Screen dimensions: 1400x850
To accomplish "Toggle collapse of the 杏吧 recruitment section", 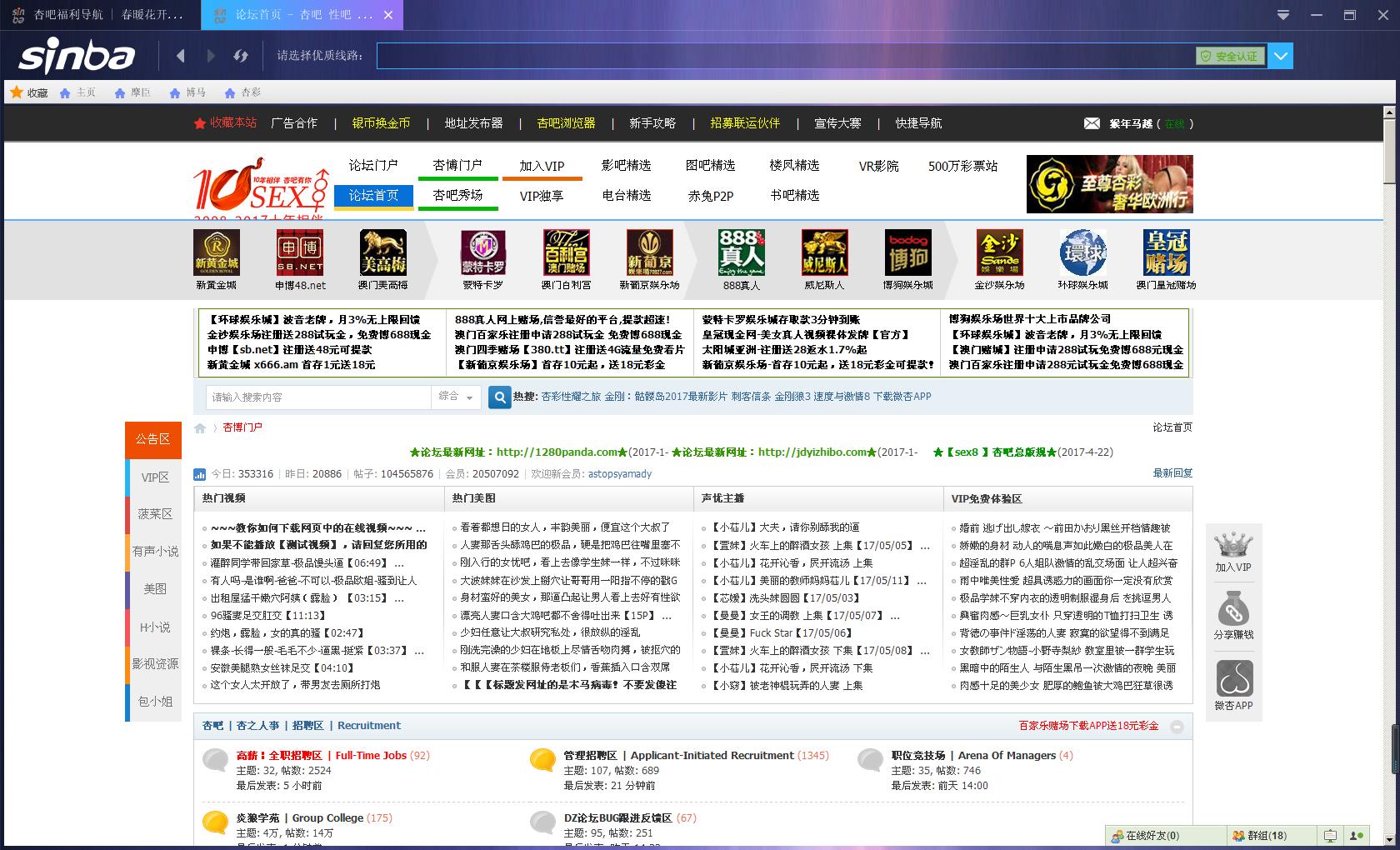I will pos(1177,727).
